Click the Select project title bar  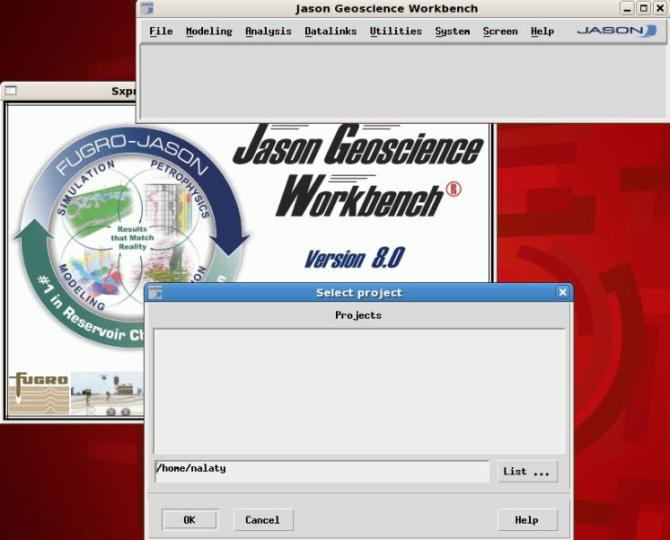(x=359, y=293)
